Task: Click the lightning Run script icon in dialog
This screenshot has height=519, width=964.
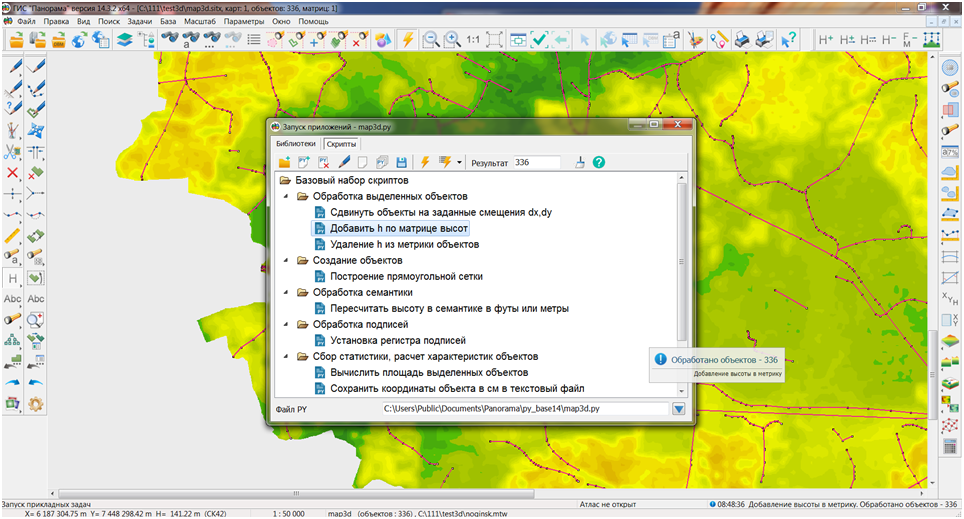Action: pos(424,162)
